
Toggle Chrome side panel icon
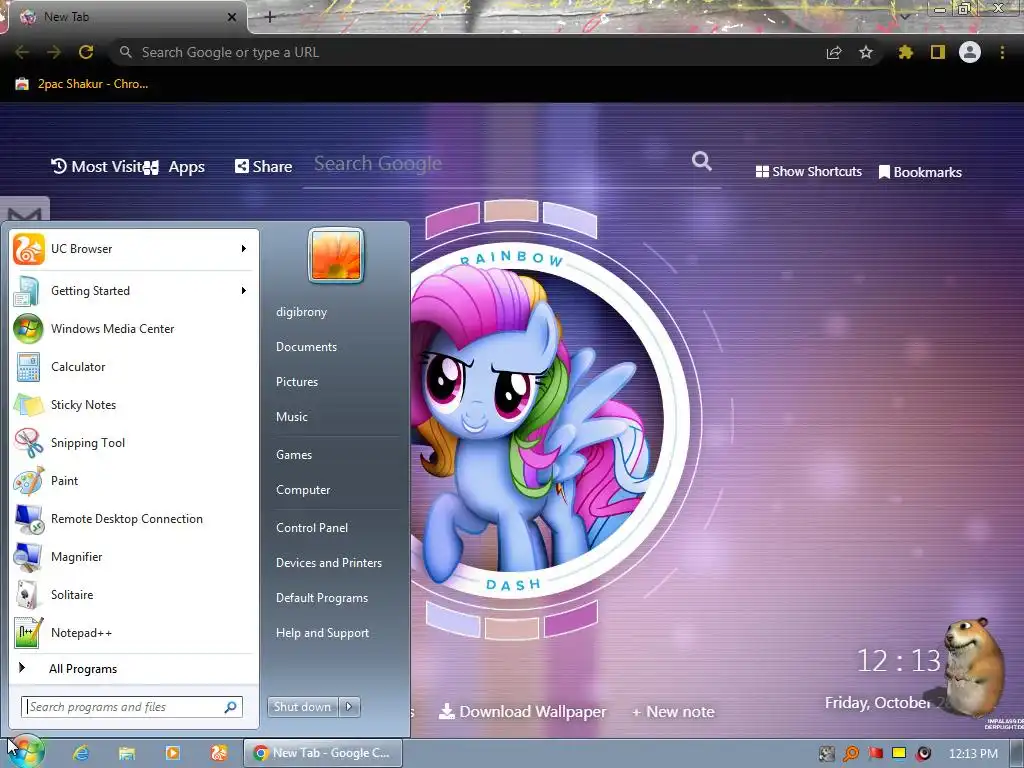pos(938,52)
